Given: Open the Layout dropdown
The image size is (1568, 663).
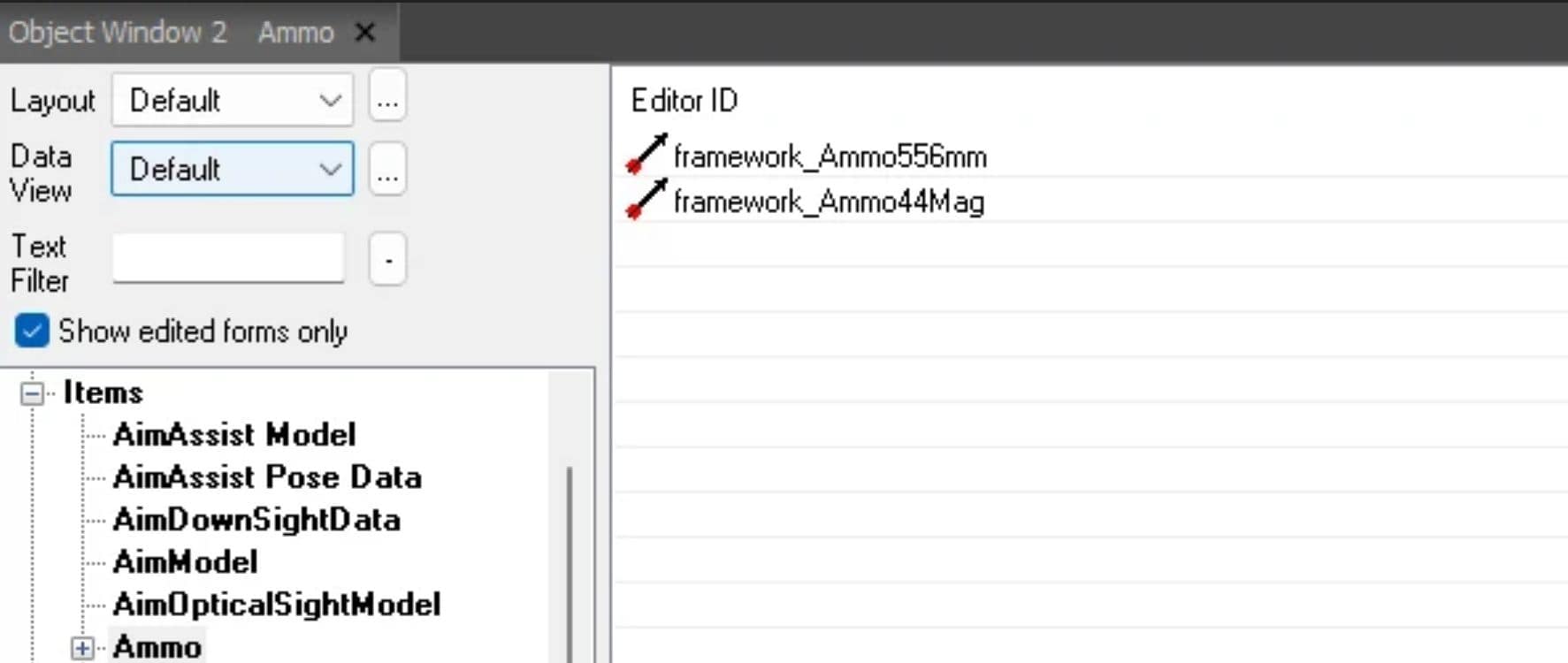Looking at the screenshot, I should (x=233, y=100).
